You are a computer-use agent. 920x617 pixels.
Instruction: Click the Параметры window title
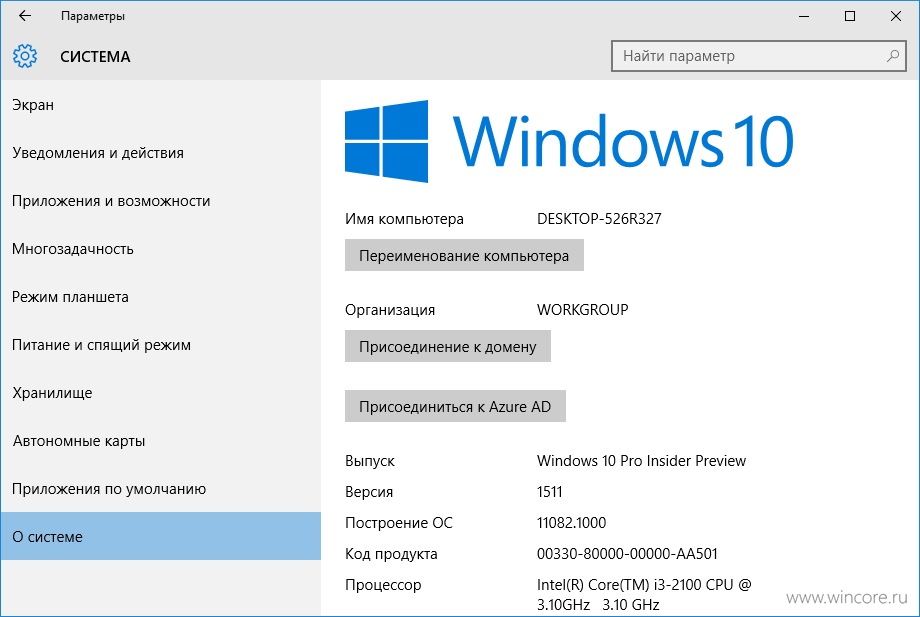93,16
